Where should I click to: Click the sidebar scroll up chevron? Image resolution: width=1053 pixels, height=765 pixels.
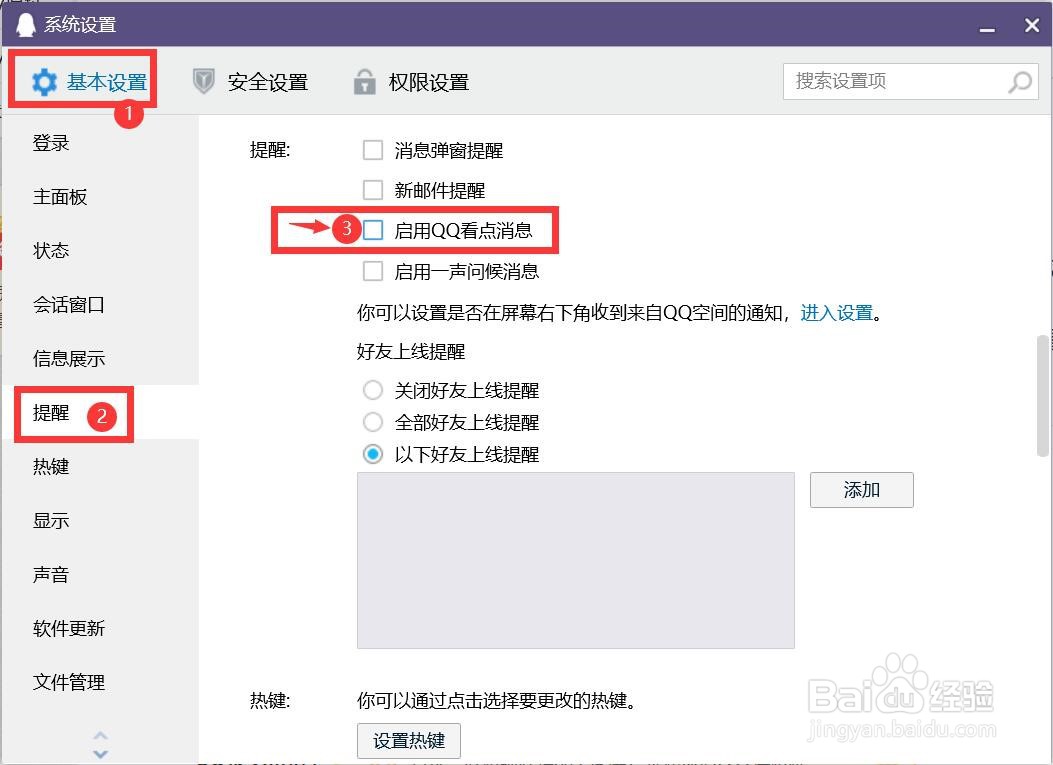pyautogui.click(x=100, y=735)
